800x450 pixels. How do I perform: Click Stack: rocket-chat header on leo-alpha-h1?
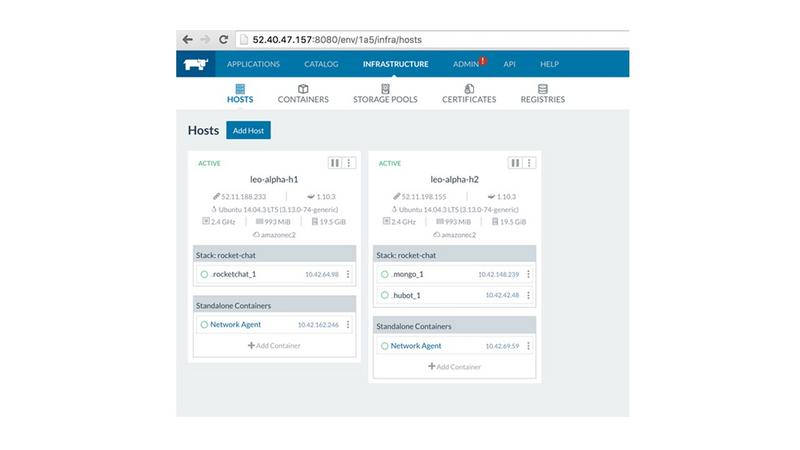tap(274, 255)
